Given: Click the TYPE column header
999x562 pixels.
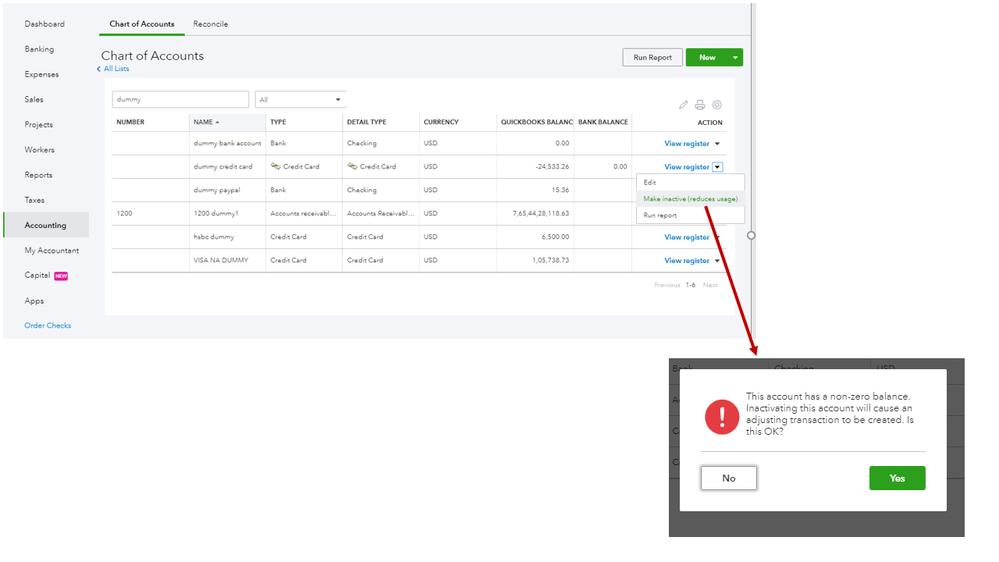Looking at the screenshot, I should click(x=278, y=122).
